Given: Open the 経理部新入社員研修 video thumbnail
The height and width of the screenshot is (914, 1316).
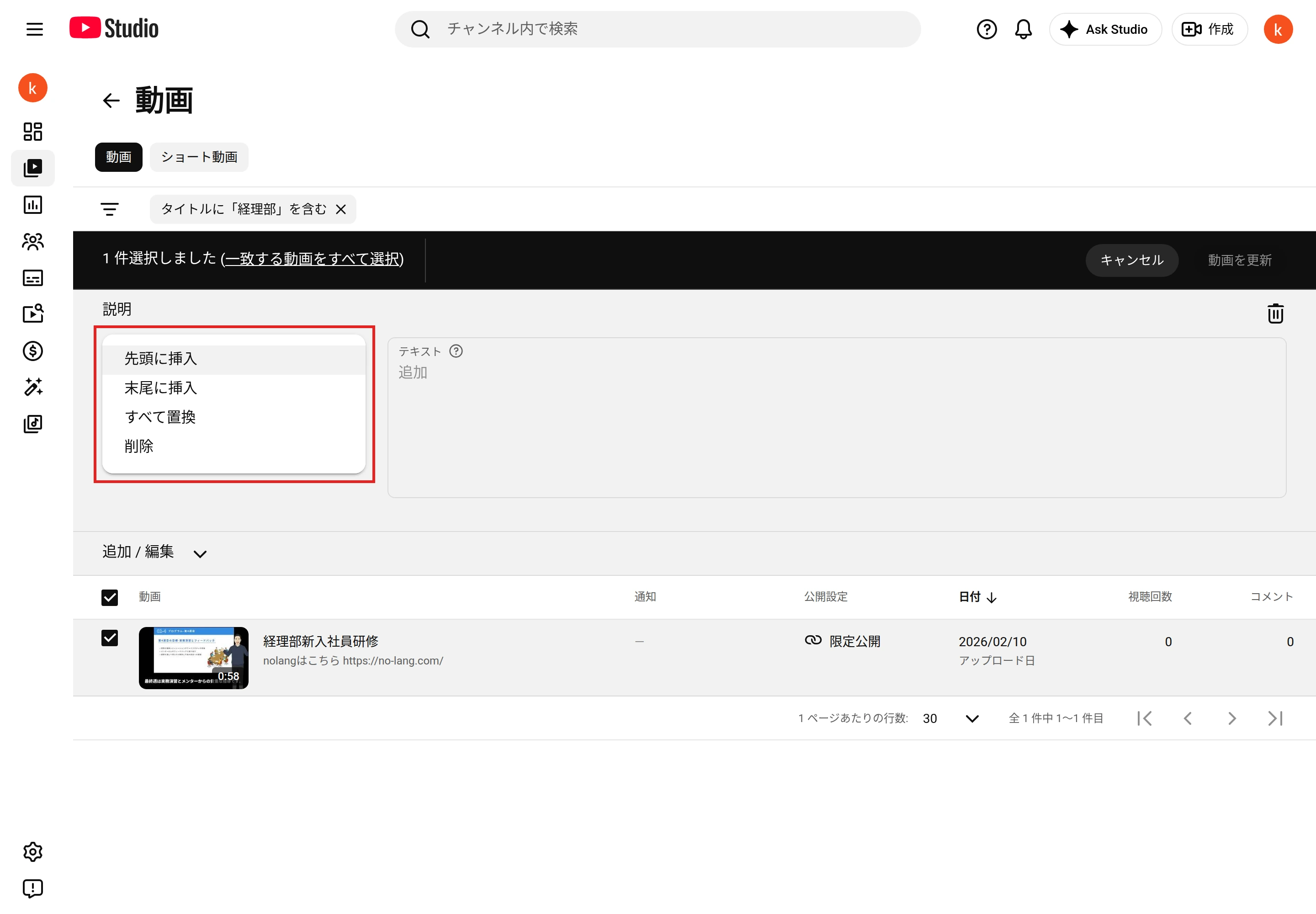Looking at the screenshot, I should pyautogui.click(x=194, y=658).
